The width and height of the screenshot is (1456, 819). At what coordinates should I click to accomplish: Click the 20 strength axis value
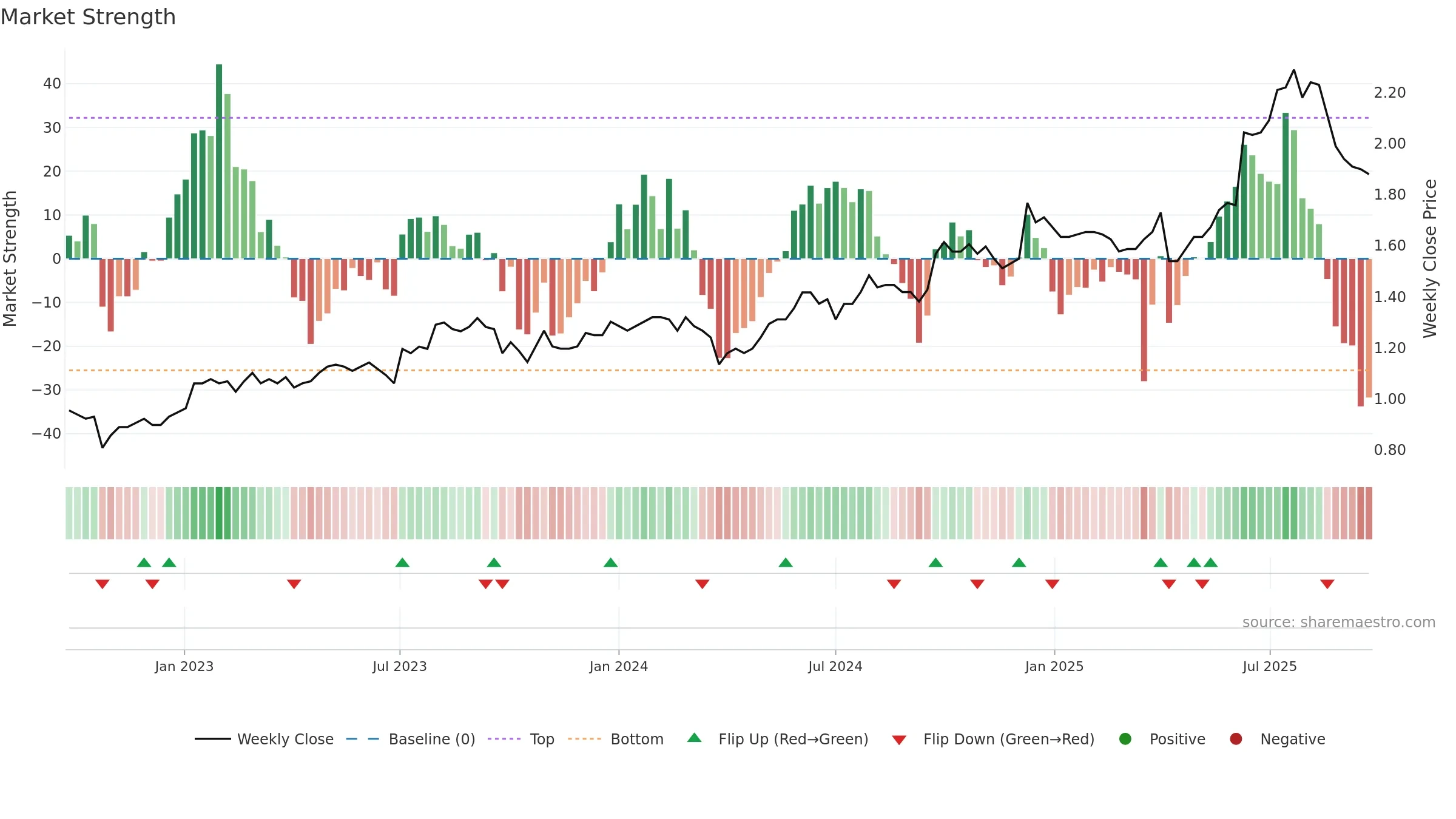click(x=52, y=172)
